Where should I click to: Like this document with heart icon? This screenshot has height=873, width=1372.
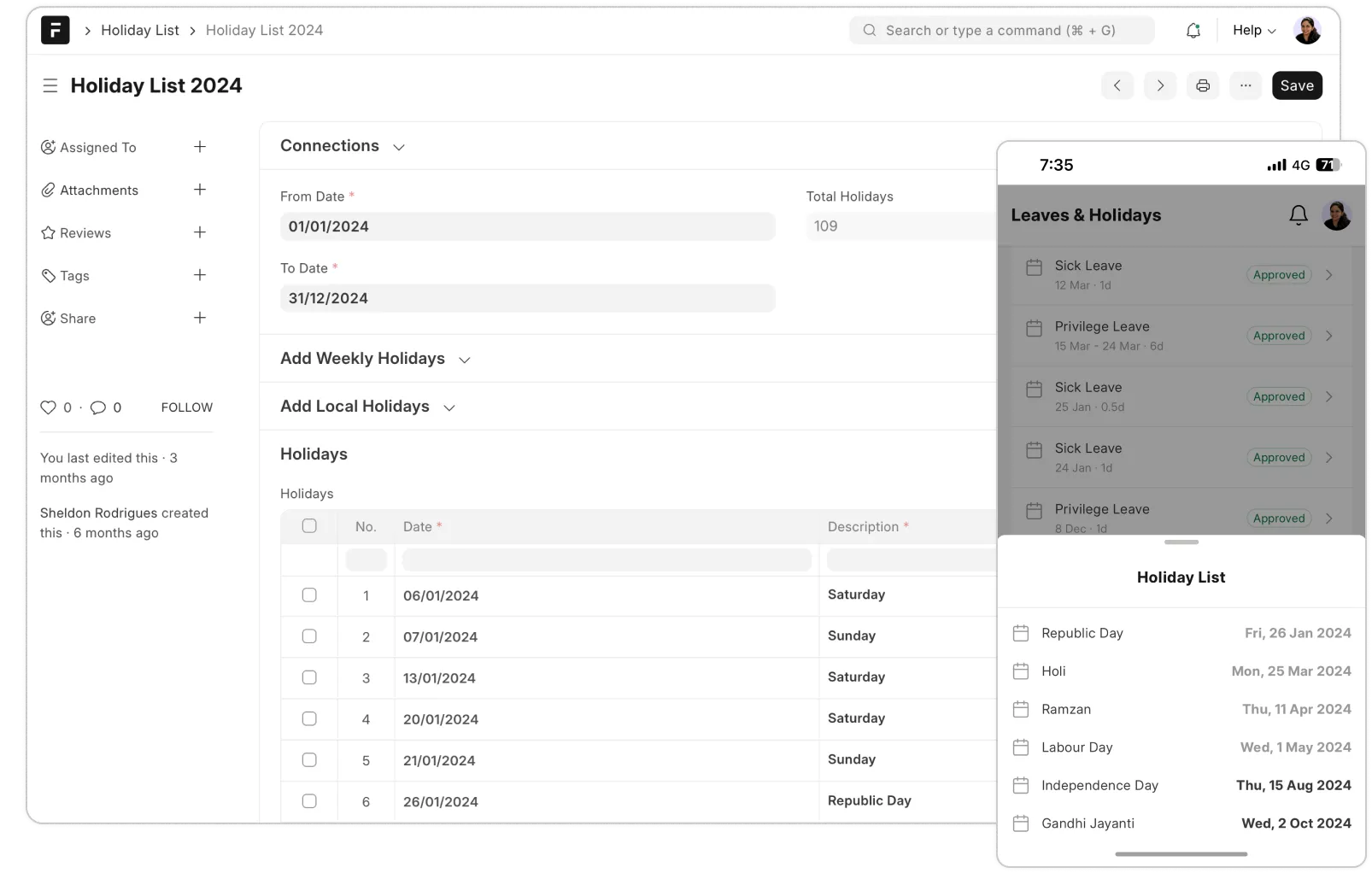tap(49, 407)
